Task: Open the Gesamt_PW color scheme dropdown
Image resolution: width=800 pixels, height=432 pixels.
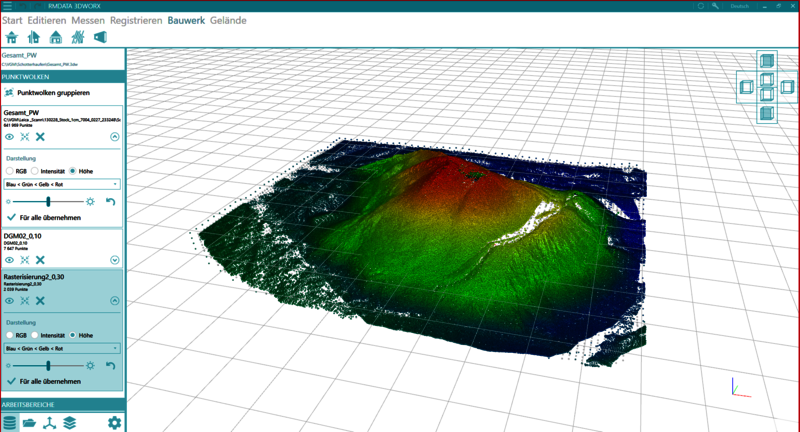Action: coord(62,184)
